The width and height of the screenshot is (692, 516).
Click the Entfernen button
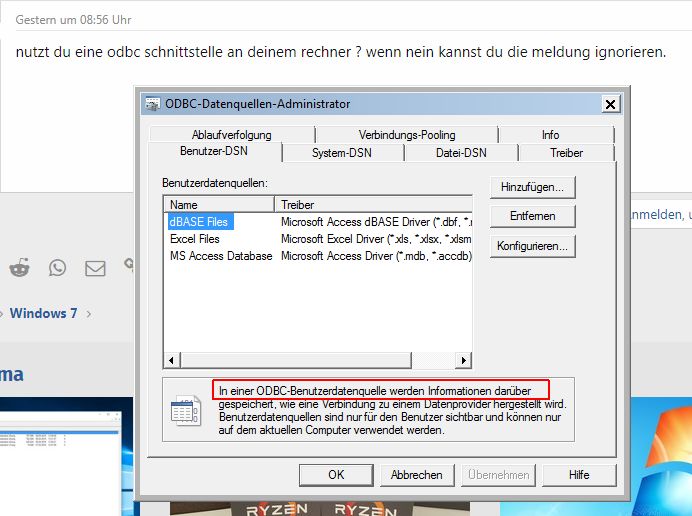pyautogui.click(x=533, y=216)
